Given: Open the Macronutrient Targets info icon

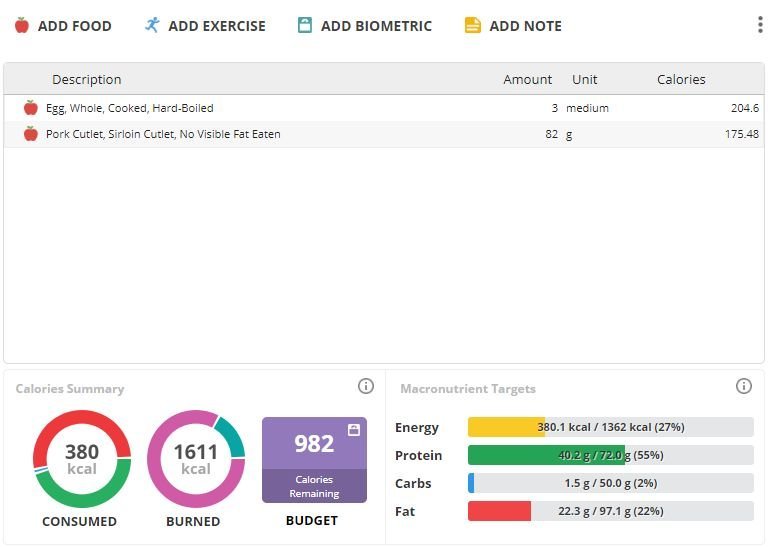Looking at the screenshot, I should pos(743,386).
